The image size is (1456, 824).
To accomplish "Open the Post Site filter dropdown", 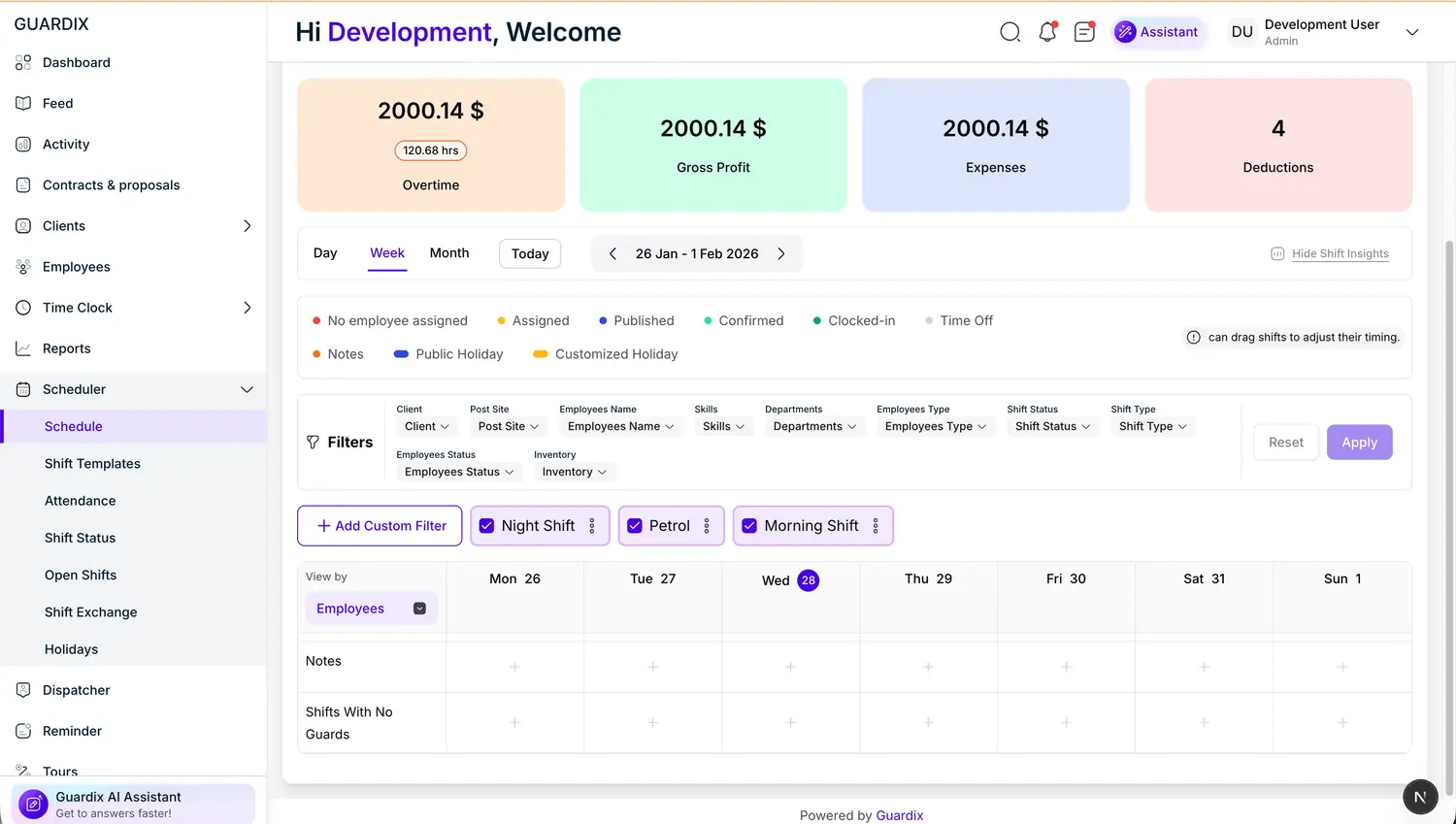I will (x=508, y=426).
